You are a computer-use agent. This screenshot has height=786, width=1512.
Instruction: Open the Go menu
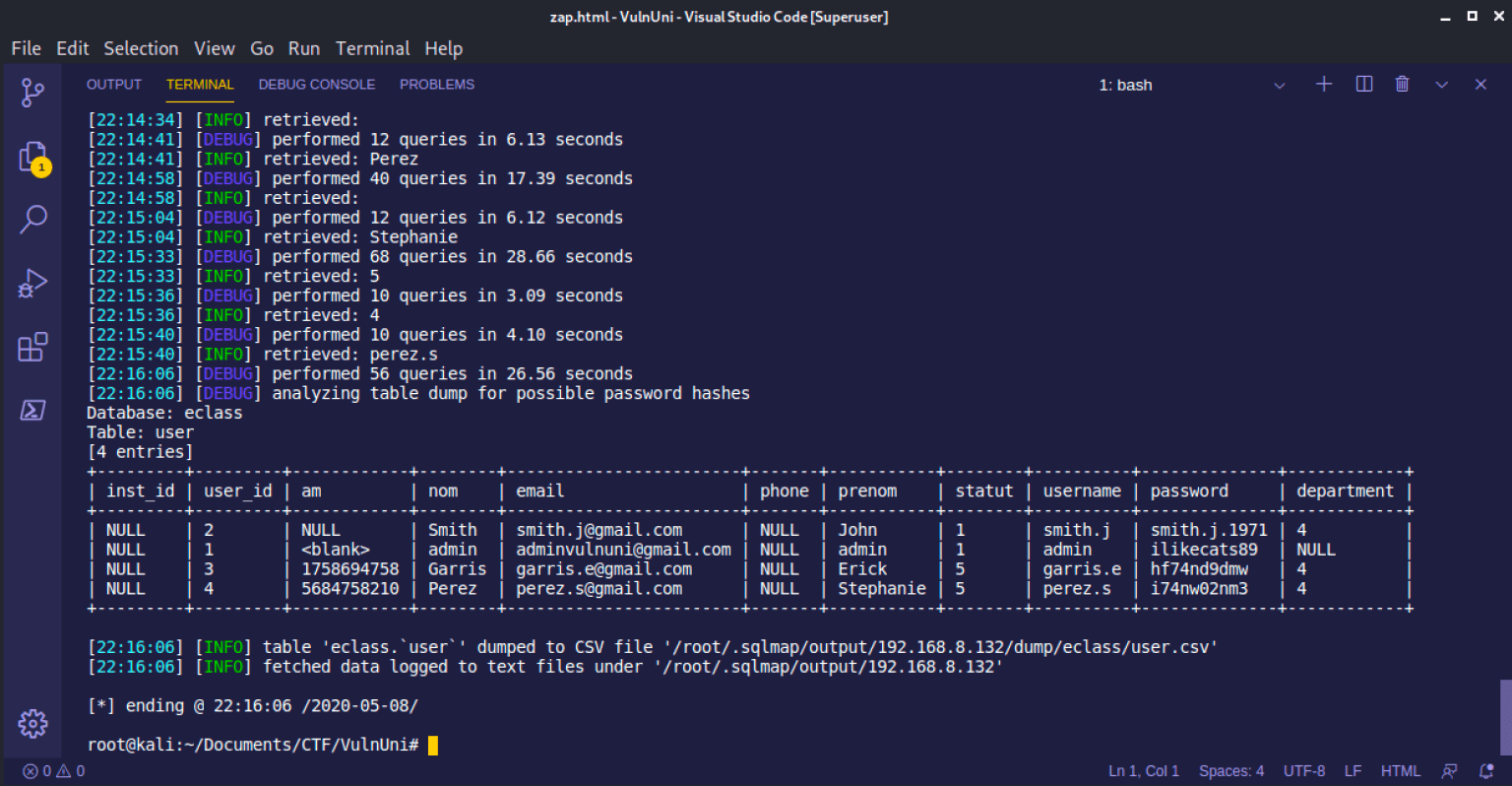[x=262, y=48]
